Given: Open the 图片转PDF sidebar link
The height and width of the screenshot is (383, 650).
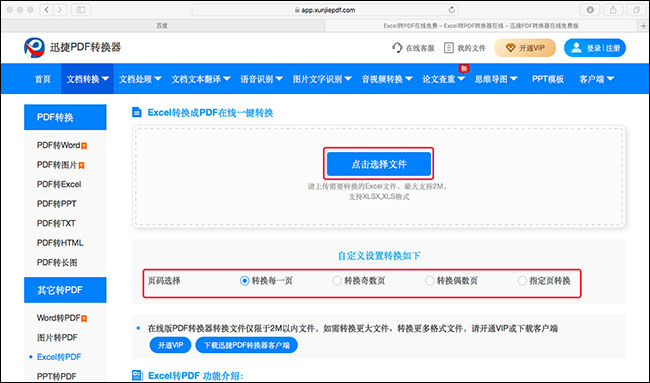Looking at the screenshot, I should 57,337.
